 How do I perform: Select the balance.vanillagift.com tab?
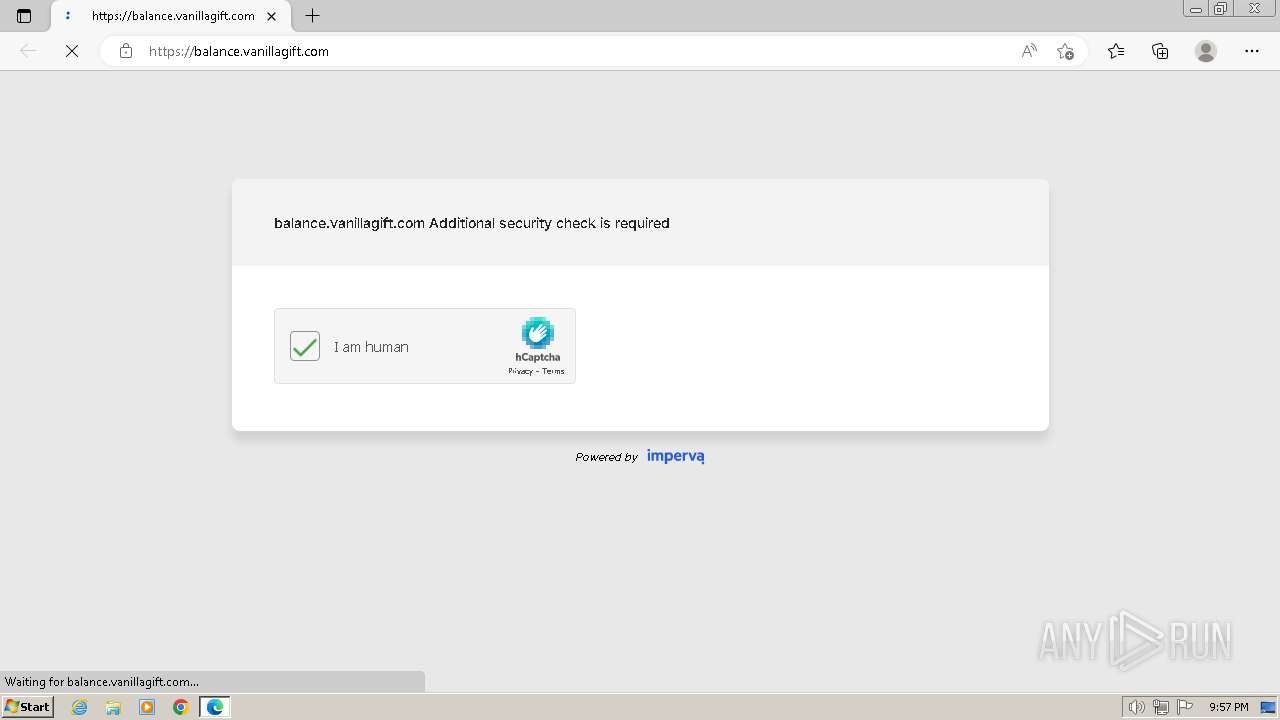tap(170, 16)
